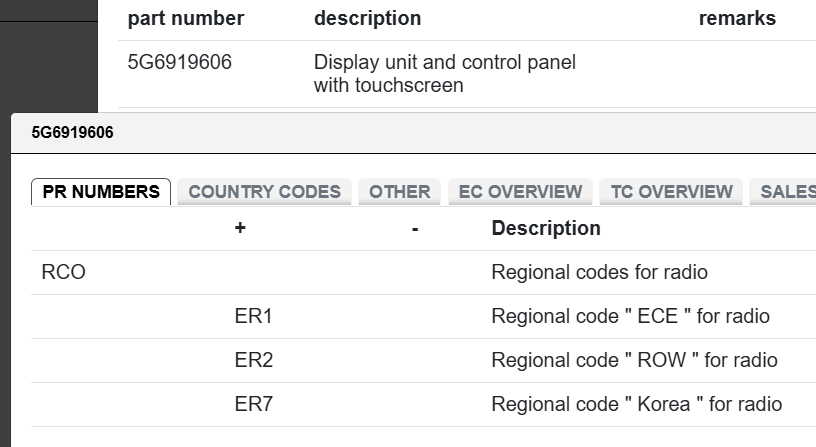Pick the ER7 PR code

click(x=254, y=404)
